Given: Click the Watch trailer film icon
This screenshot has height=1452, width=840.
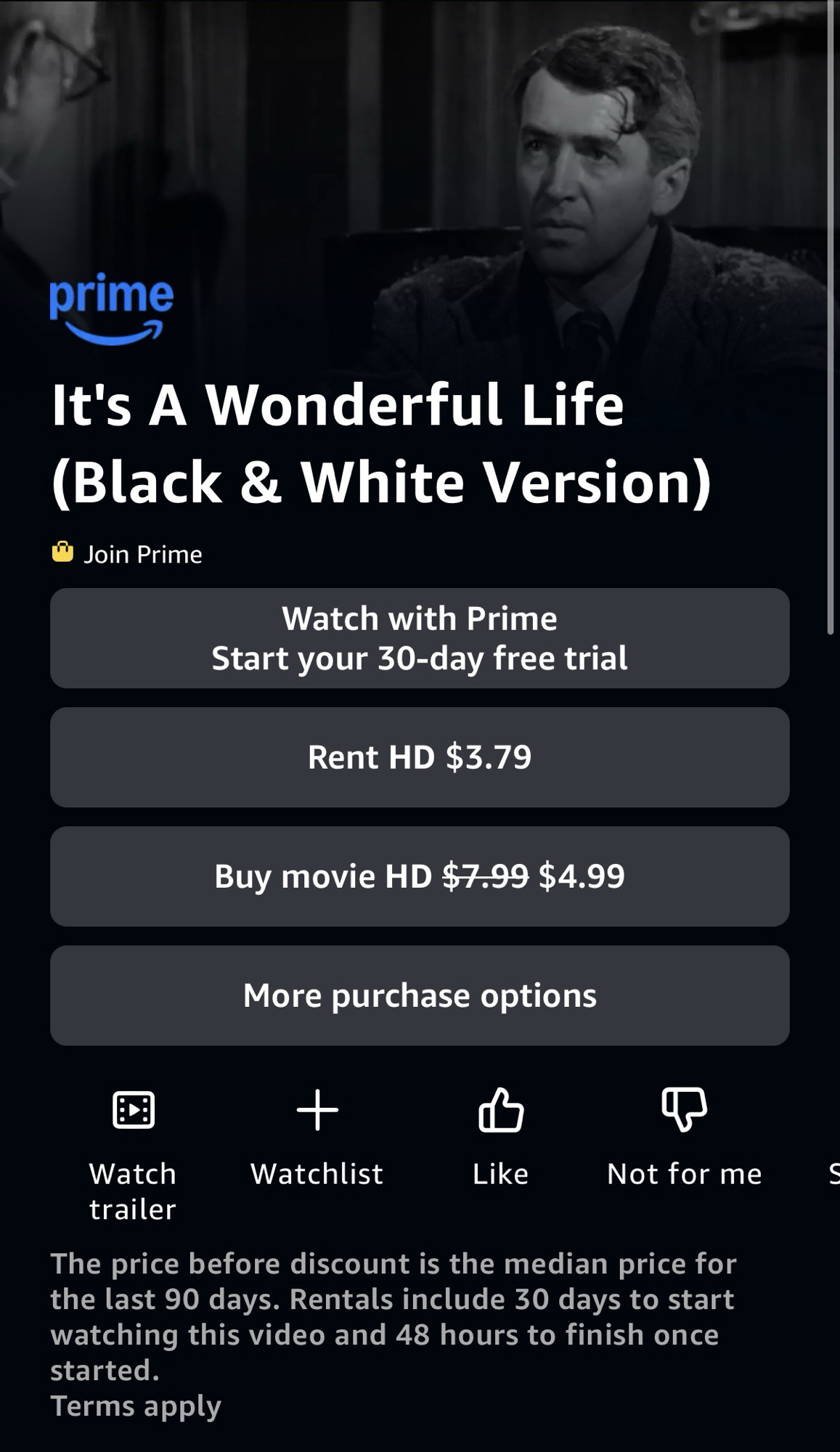Looking at the screenshot, I should pos(134,1109).
